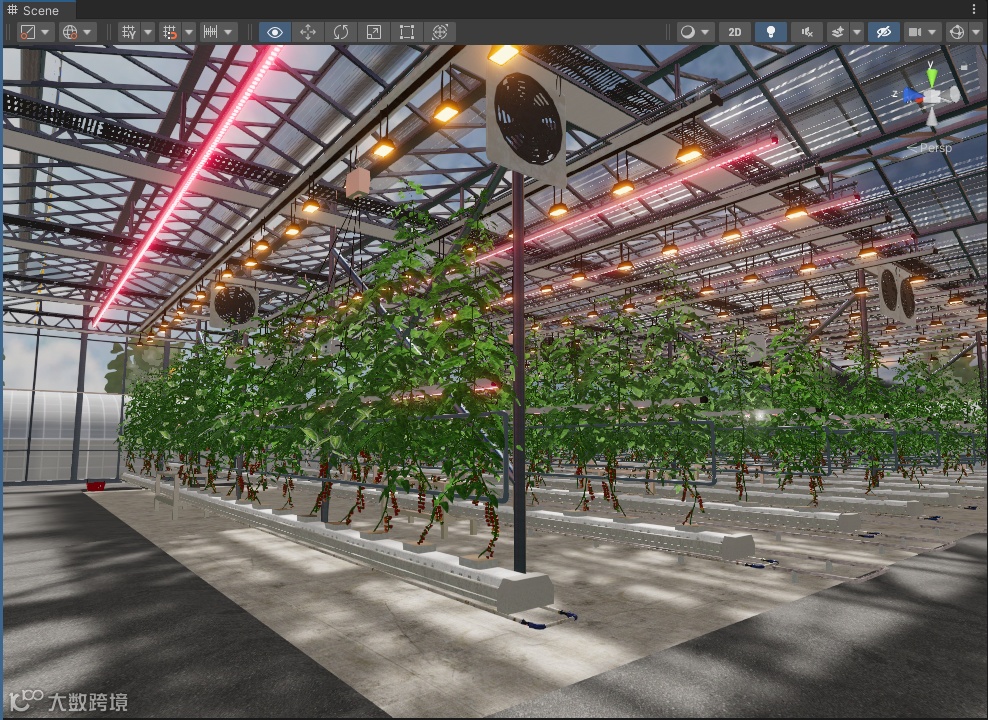The height and width of the screenshot is (720, 988).
Task: Toggle the orientation gizmo lock icon
Action: 963,66
